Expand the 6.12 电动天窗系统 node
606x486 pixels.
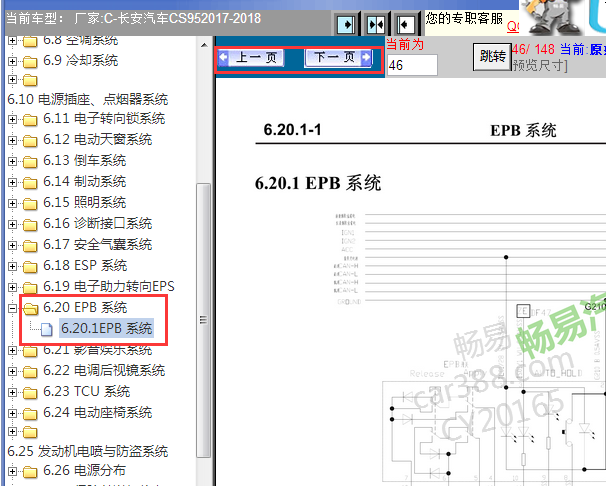click(12, 140)
